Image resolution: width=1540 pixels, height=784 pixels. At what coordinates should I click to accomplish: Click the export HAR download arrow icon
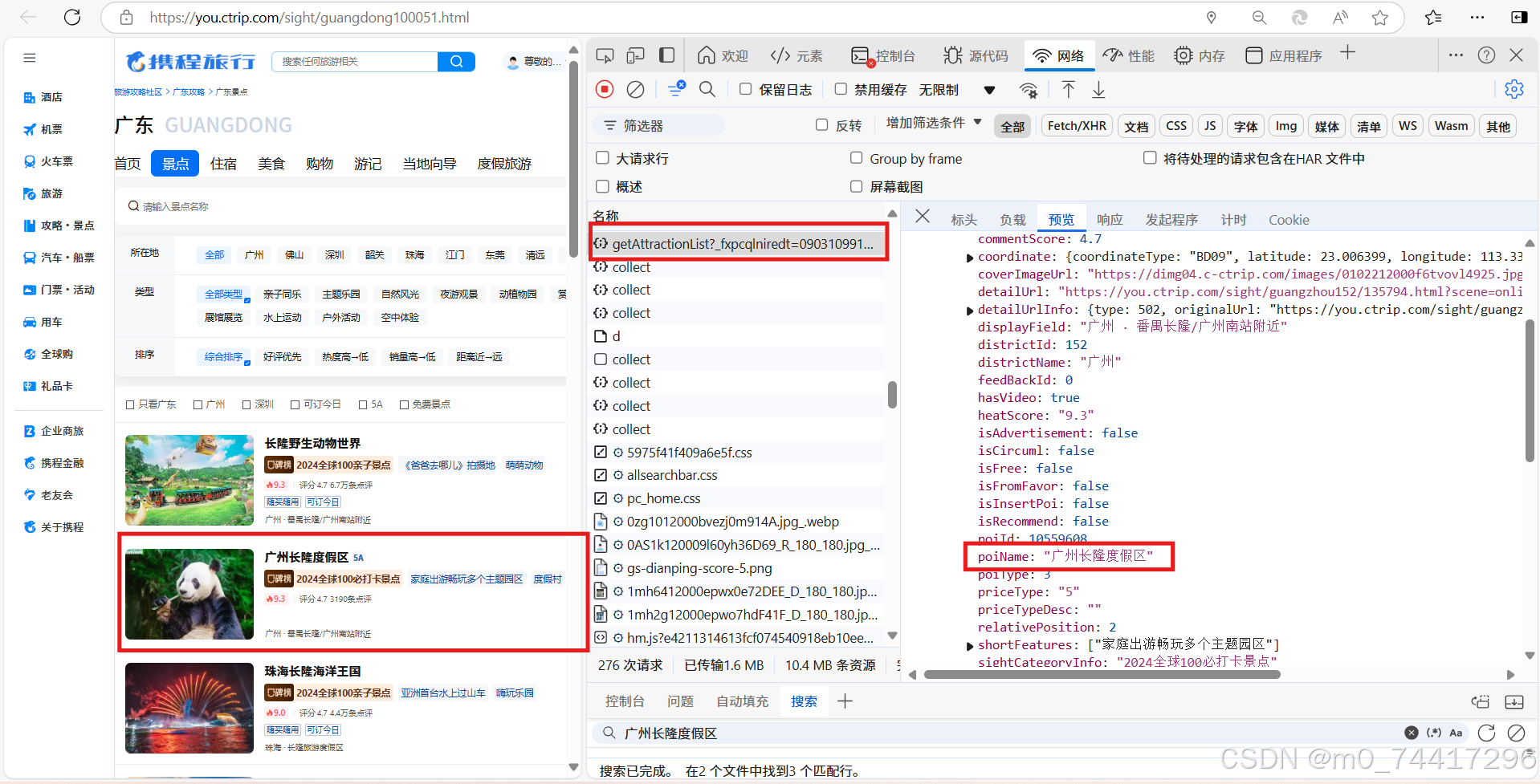click(x=1098, y=89)
